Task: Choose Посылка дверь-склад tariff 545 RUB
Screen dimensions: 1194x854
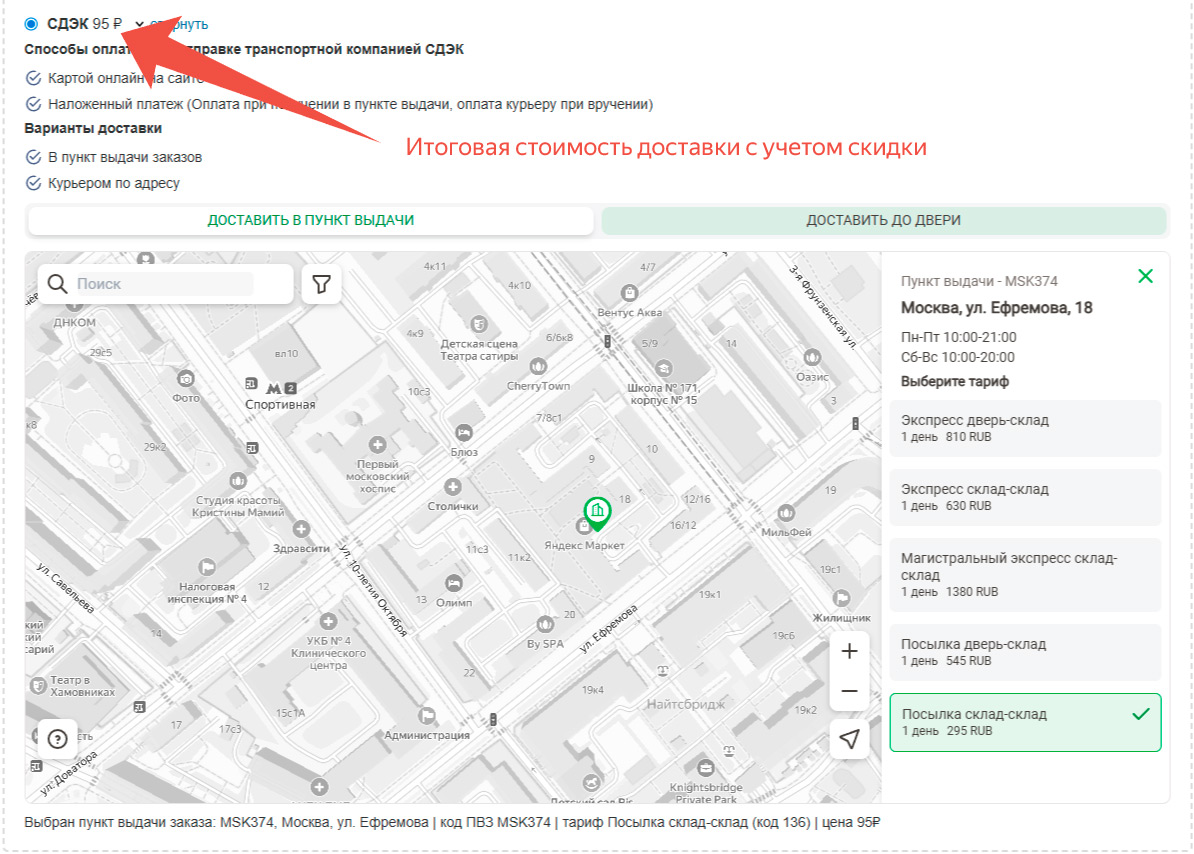Action: tap(1025, 652)
